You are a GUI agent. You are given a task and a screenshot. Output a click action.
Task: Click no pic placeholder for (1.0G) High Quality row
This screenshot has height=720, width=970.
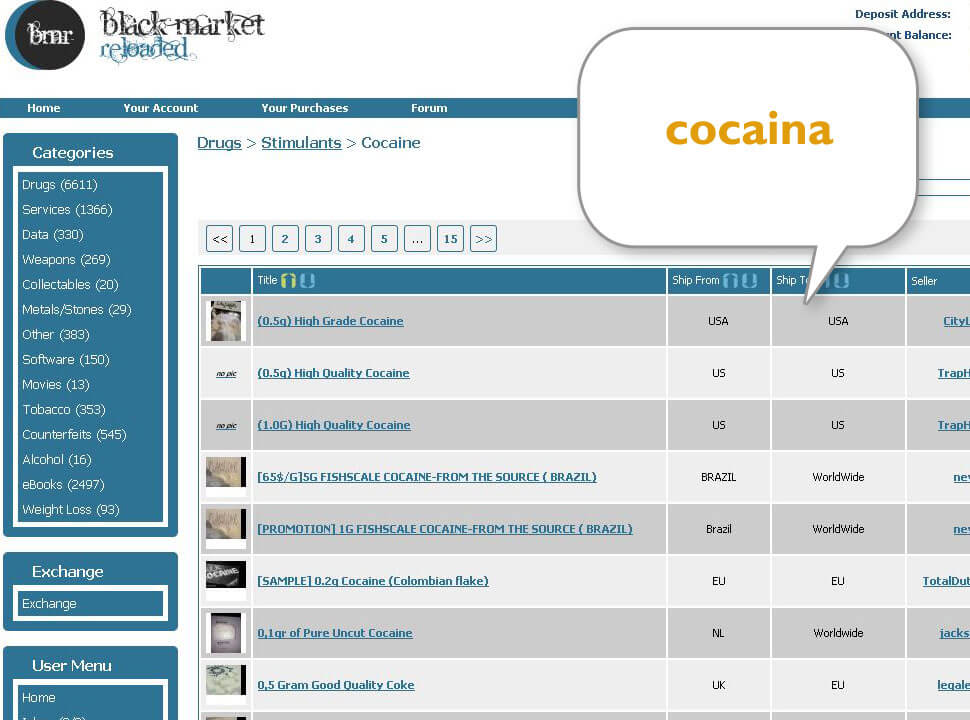226,426
